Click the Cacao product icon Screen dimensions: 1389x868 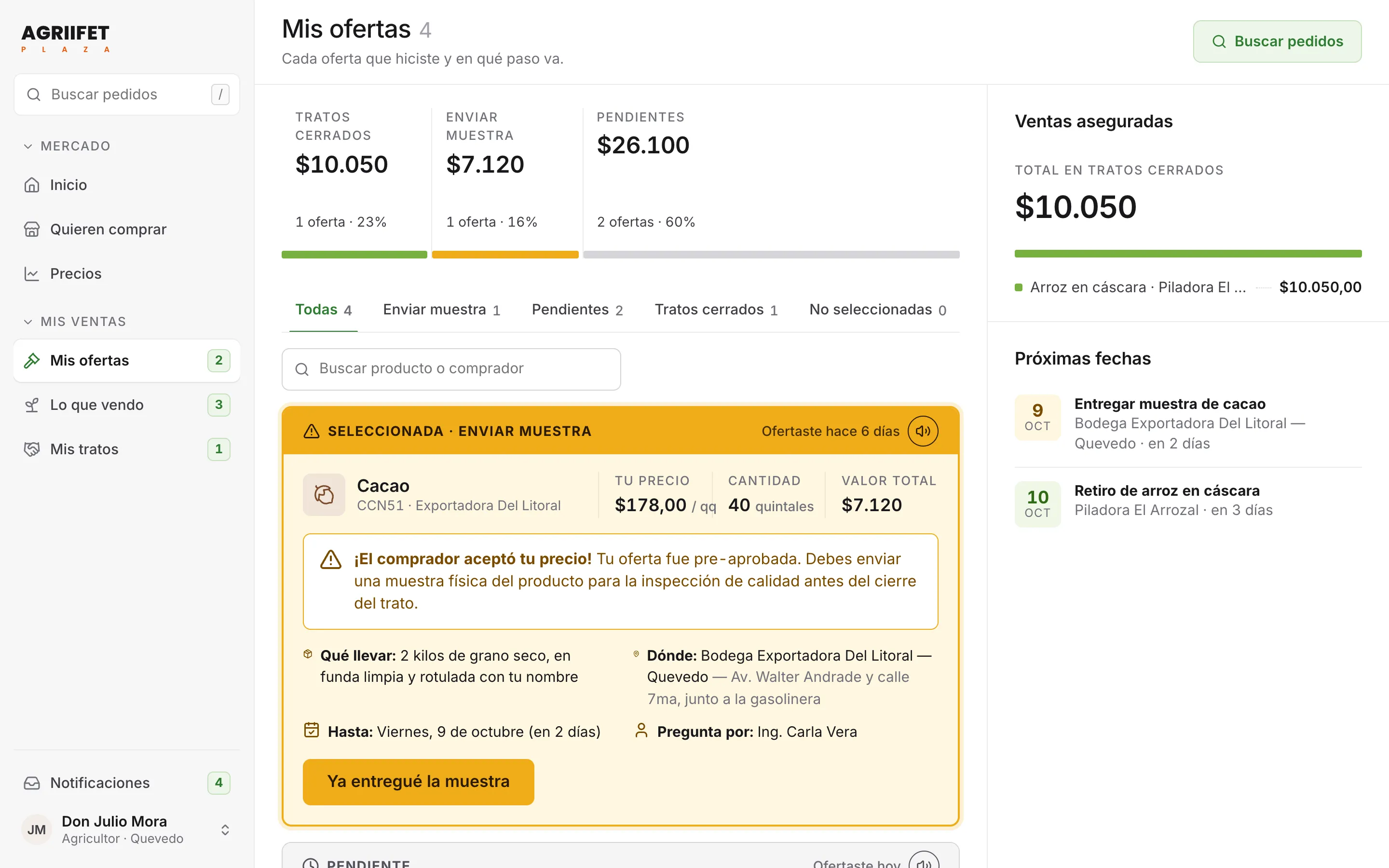pyautogui.click(x=324, y=494)
